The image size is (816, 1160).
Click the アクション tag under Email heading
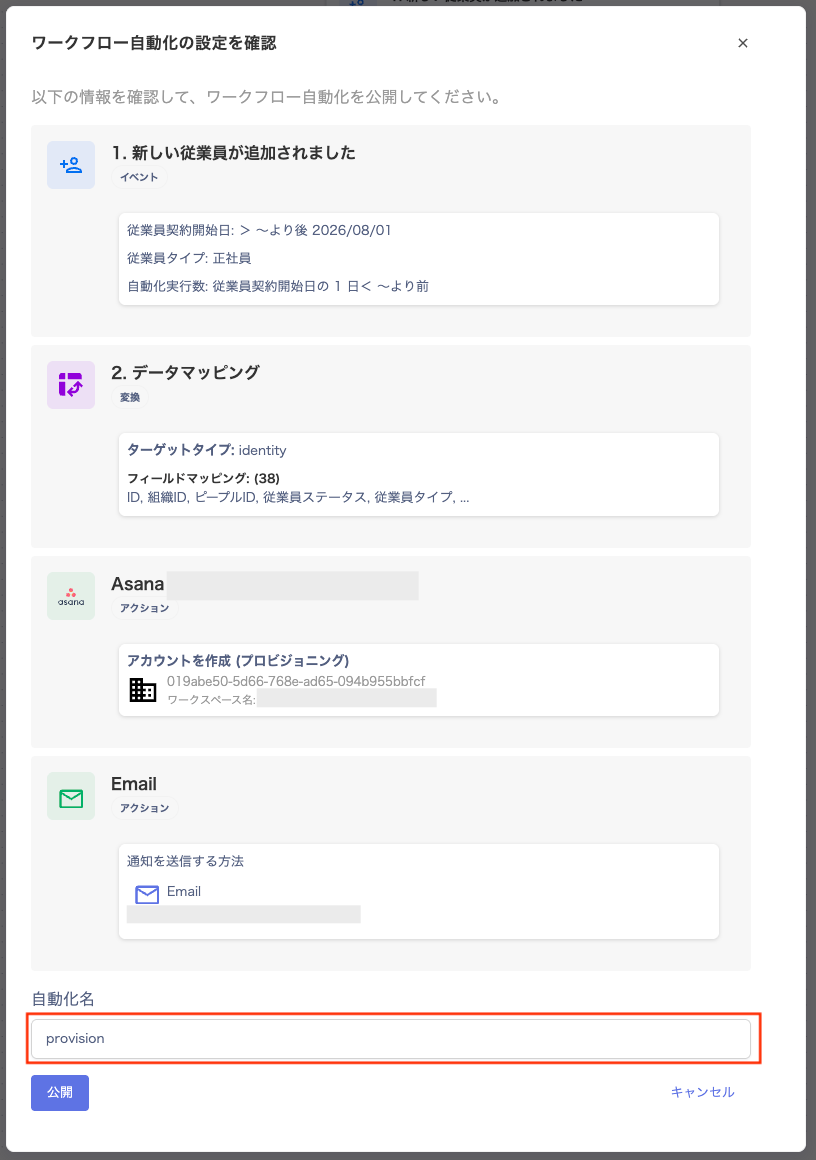[x=145, y=808]
